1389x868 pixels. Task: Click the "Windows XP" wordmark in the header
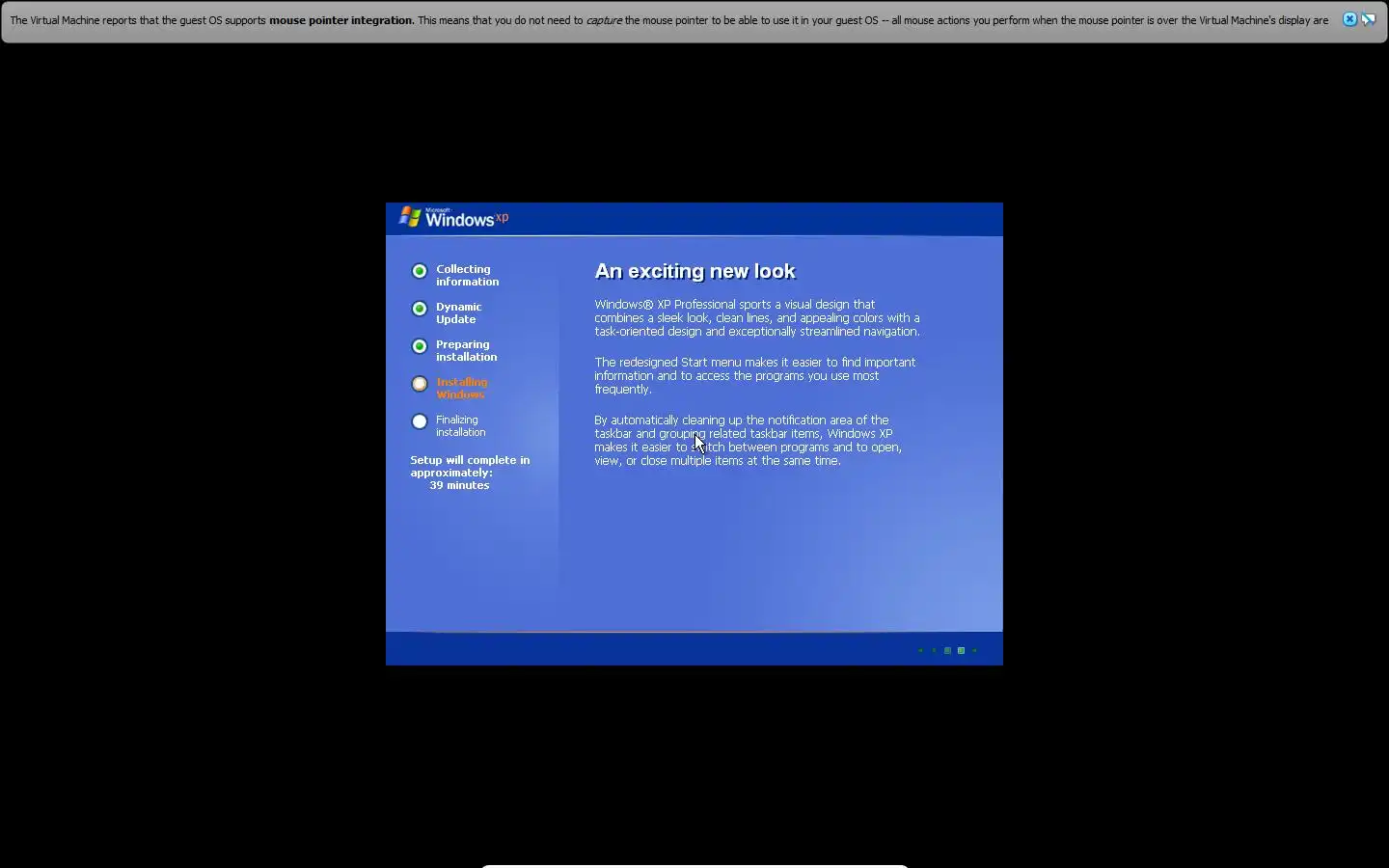tap(467, 218)
